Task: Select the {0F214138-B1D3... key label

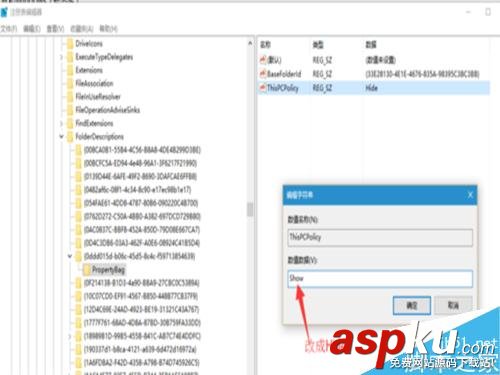Action: point(142,283)
